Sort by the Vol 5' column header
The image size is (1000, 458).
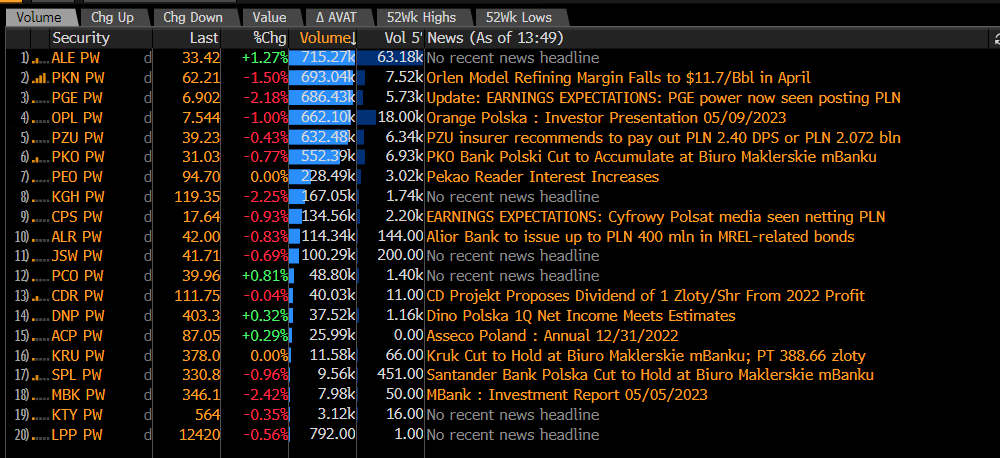pyautogui.click(x=403, y=38)
